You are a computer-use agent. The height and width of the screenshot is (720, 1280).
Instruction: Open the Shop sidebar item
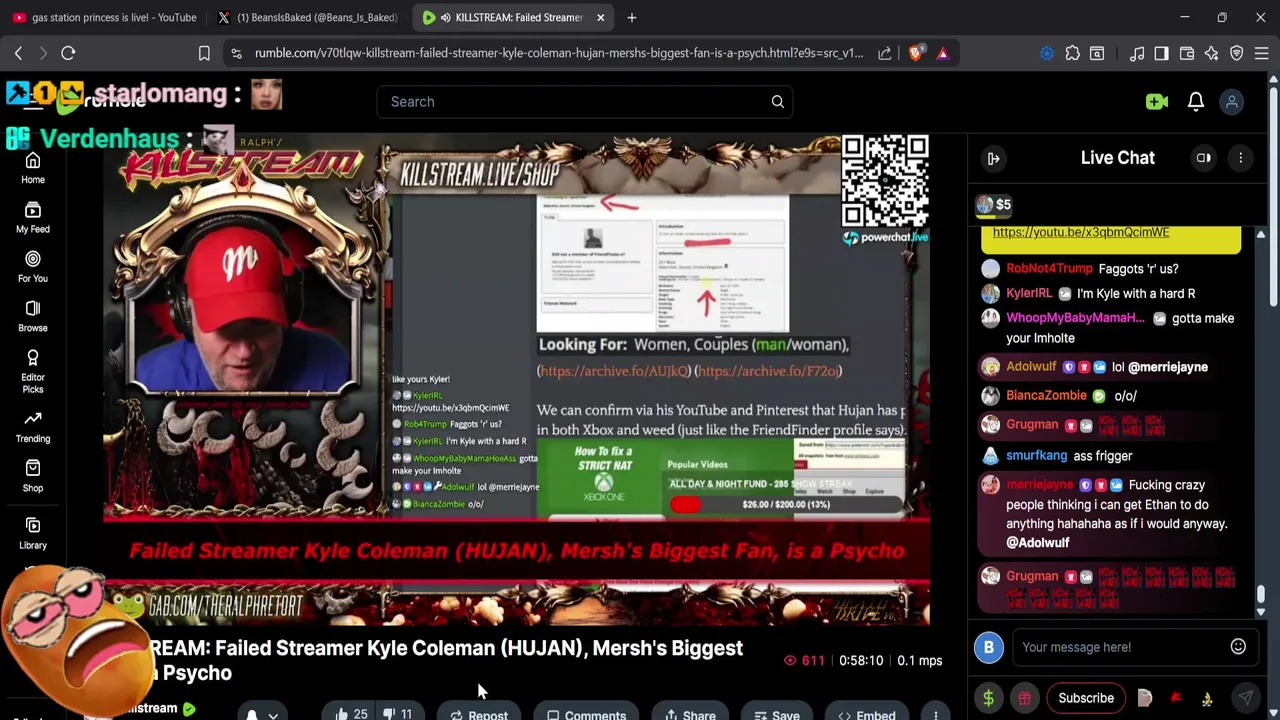pyautogui.click(x=33, y=476)
